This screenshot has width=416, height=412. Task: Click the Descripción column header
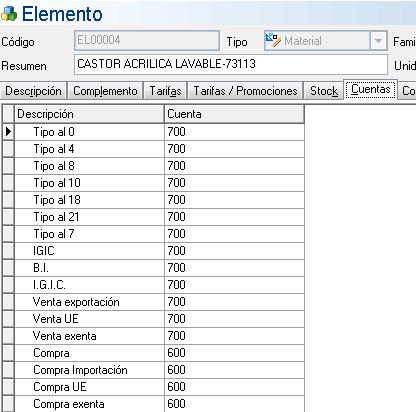click(89, 114)
